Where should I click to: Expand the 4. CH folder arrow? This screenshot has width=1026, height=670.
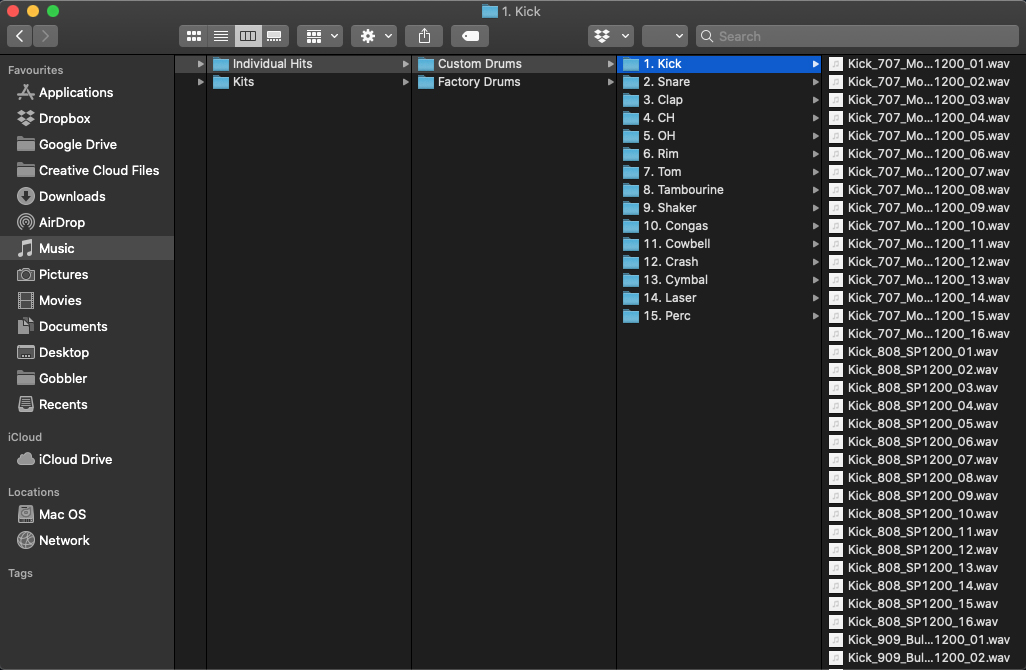pos(815,118)
